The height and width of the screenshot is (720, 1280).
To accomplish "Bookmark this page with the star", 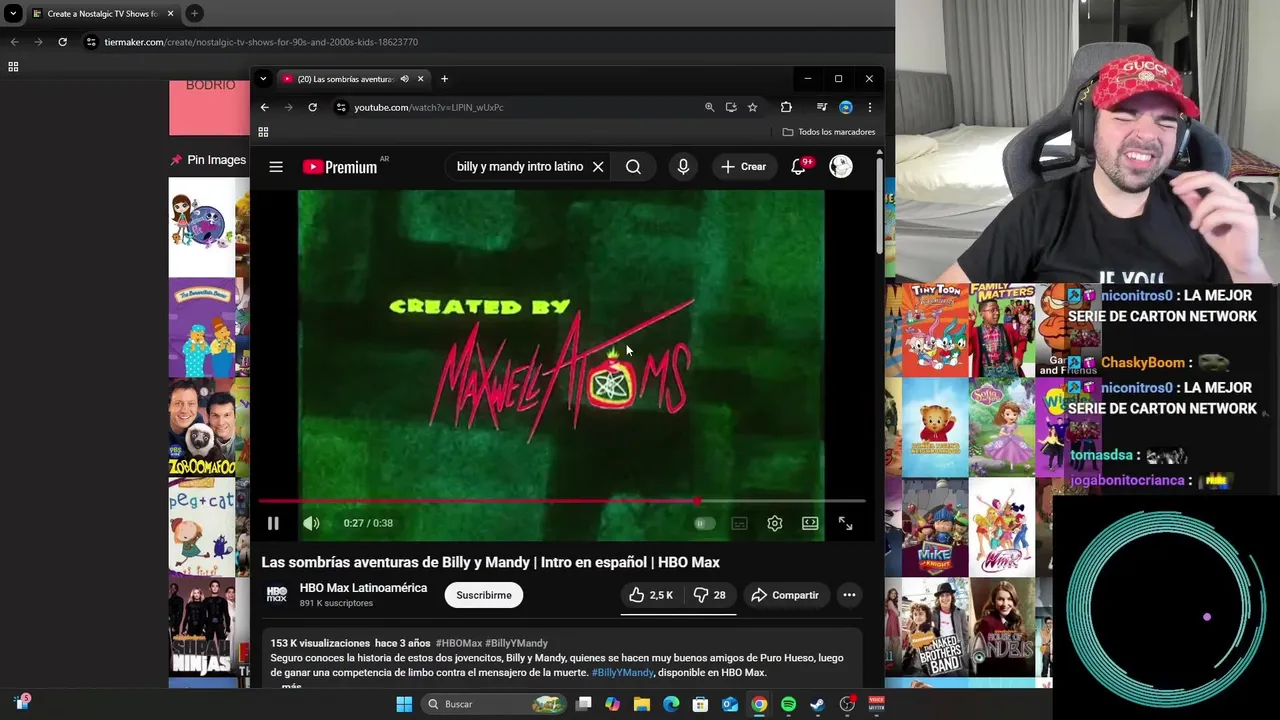I will (752, 107).
